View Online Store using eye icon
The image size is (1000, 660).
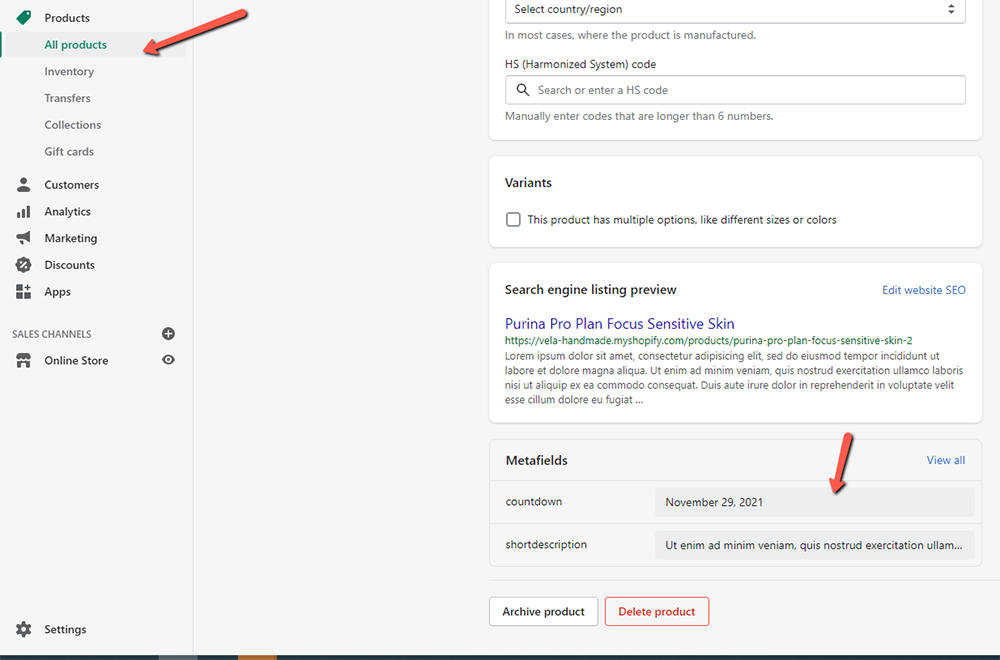point(168,360)
